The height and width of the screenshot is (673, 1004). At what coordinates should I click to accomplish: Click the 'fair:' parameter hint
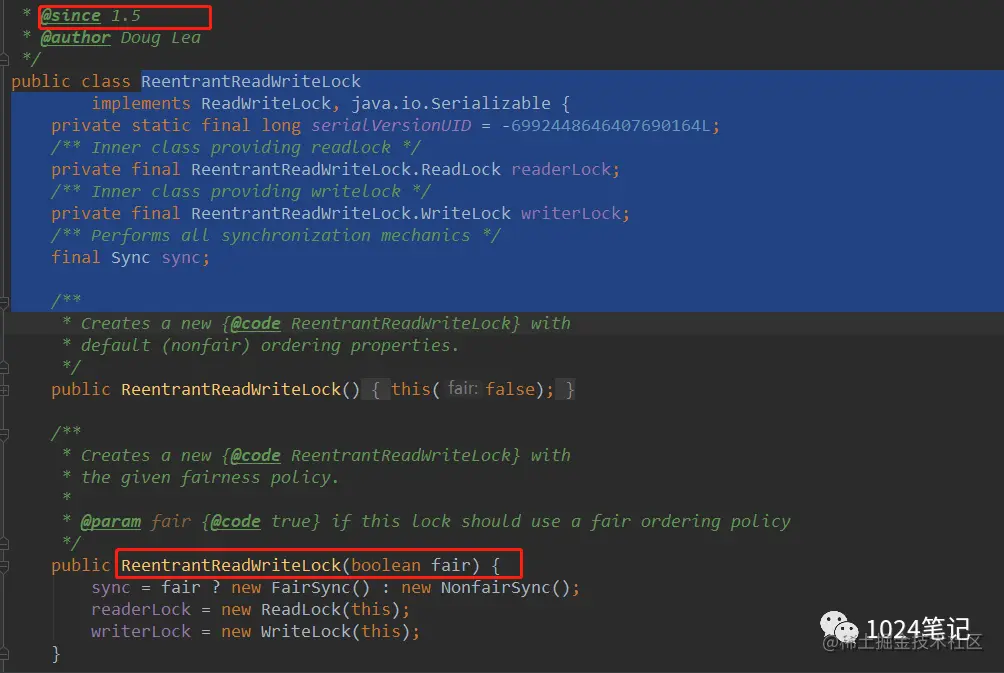462,388
